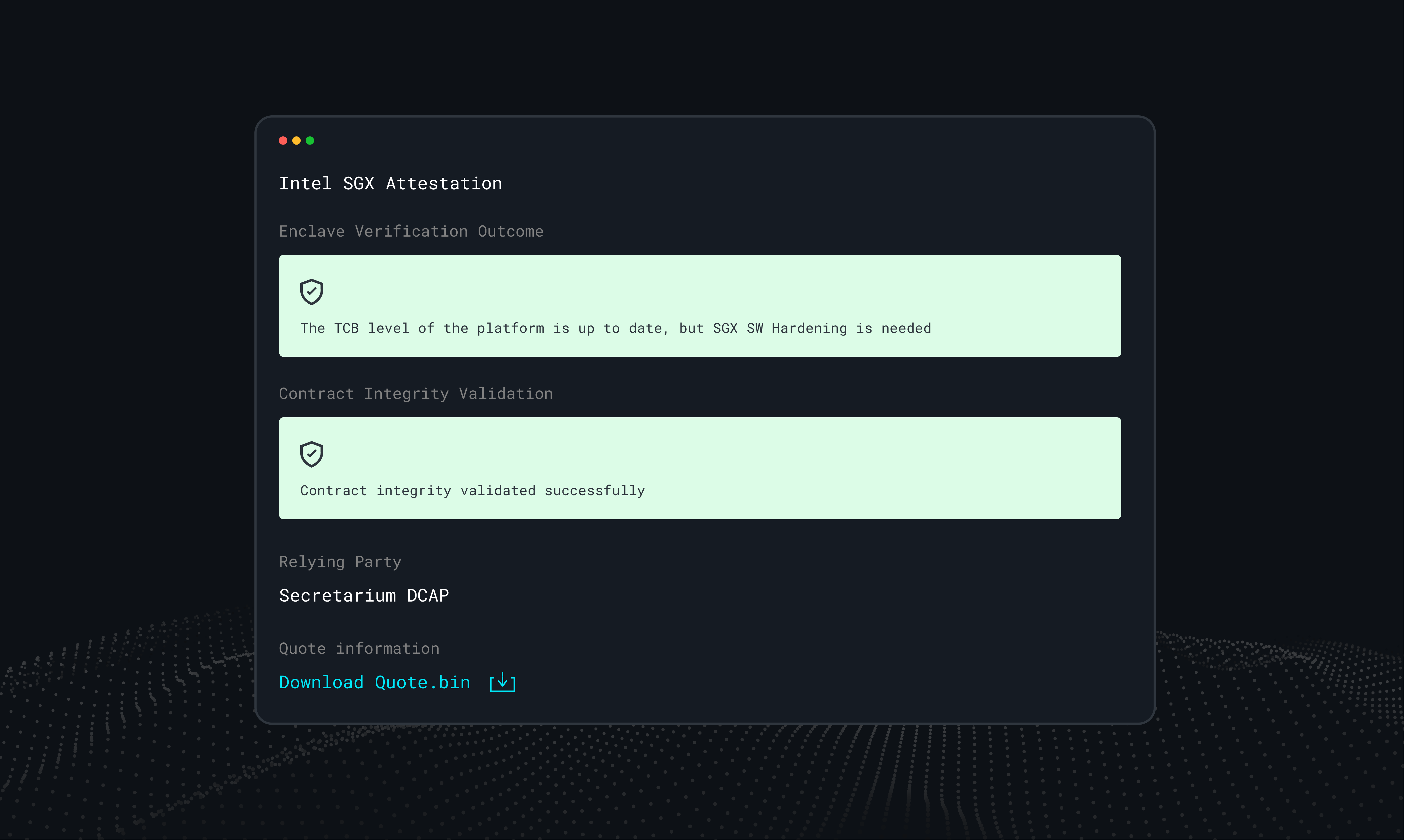Click the Enclave Verification Outcome heading
The image size is (1404, 840).
tap(411, 232)
